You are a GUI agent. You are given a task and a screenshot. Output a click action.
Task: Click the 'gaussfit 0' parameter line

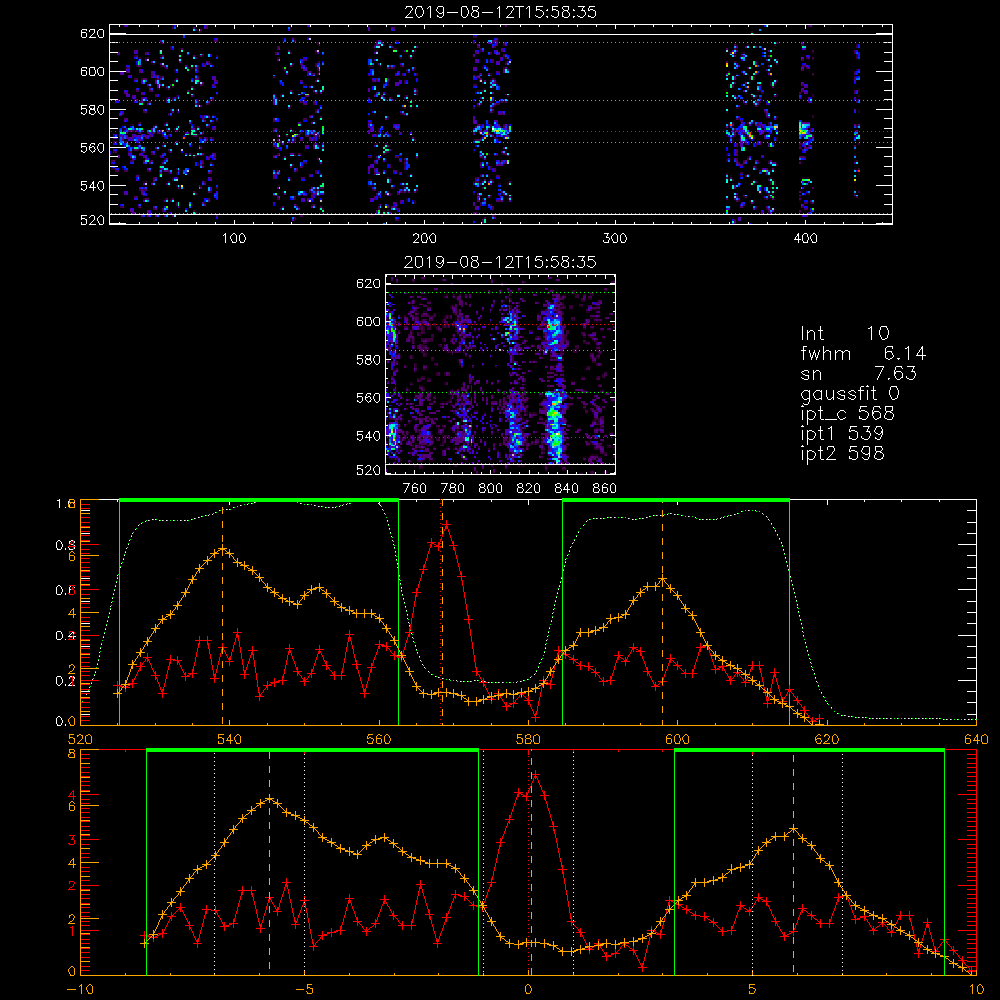click(x=850, y=393)
